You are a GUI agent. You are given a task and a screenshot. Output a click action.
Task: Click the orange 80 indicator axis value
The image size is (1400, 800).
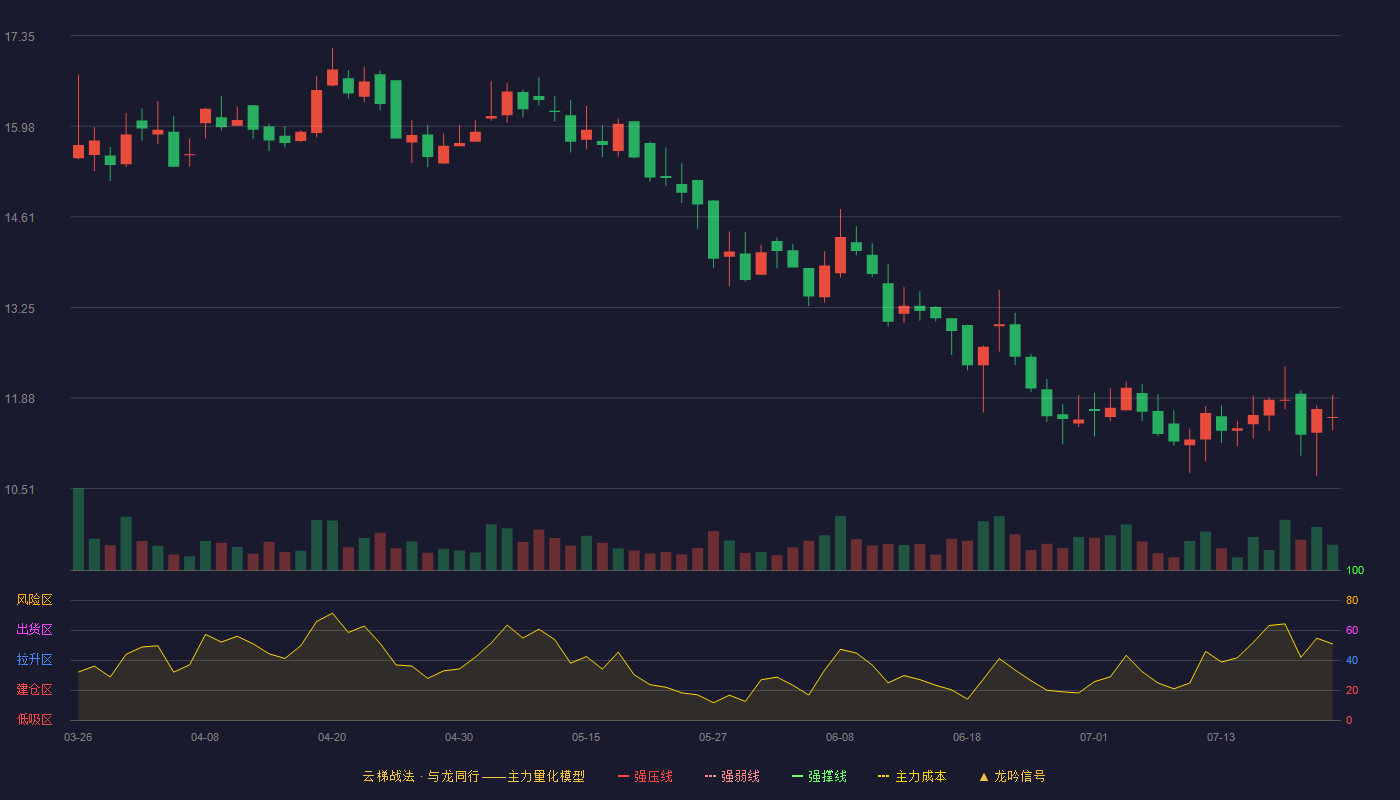[1352, 600]
